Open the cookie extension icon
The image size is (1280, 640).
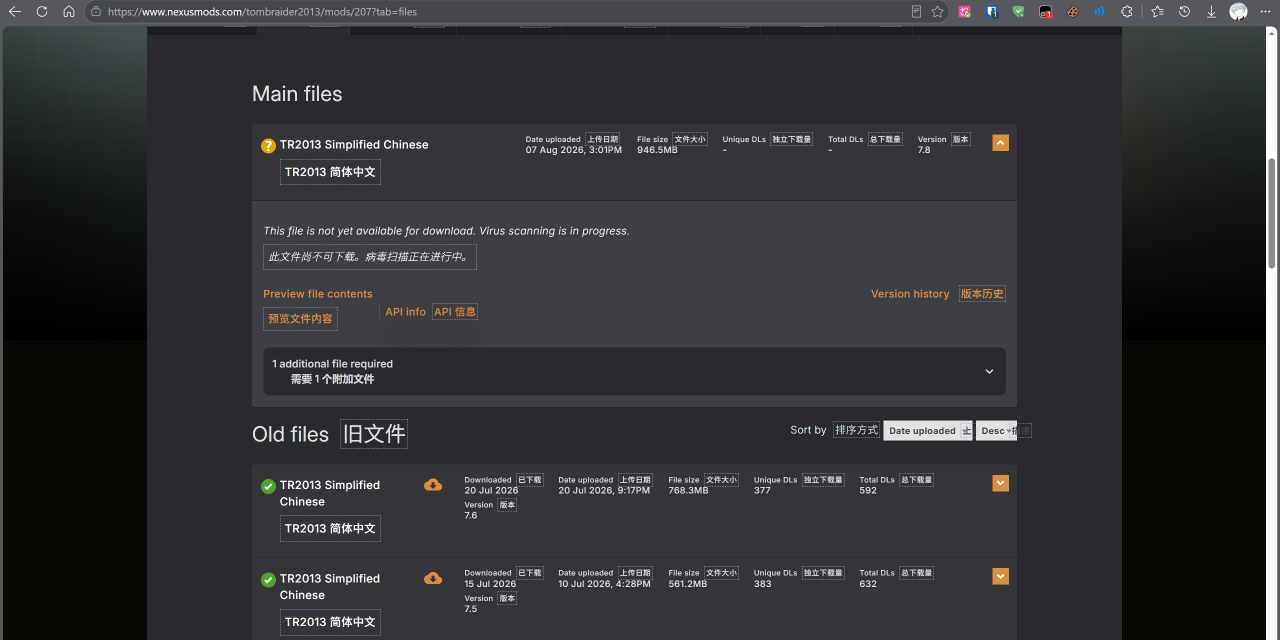[1072, 12]
